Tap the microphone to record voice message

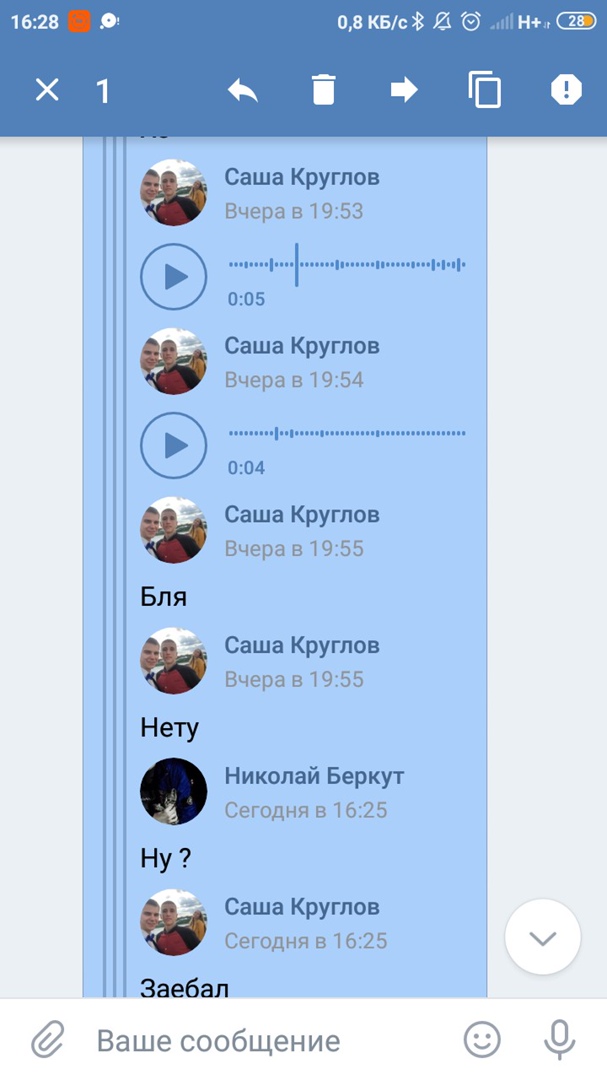coord(559,1040)
